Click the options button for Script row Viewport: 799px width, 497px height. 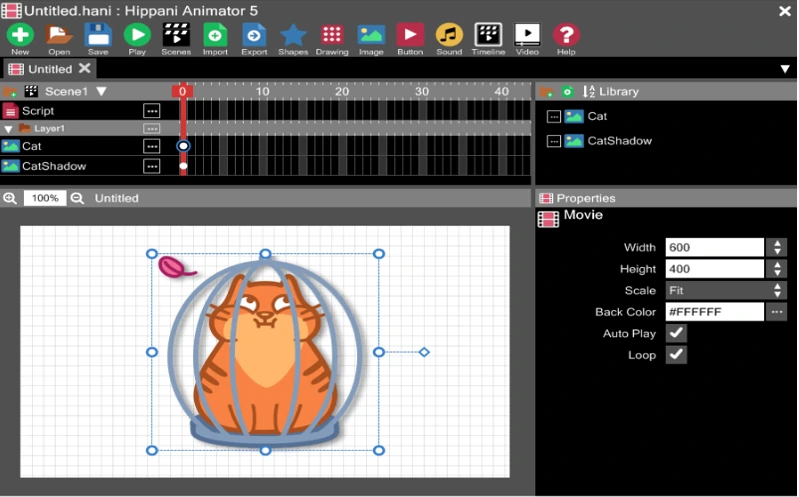pos(152,111)
